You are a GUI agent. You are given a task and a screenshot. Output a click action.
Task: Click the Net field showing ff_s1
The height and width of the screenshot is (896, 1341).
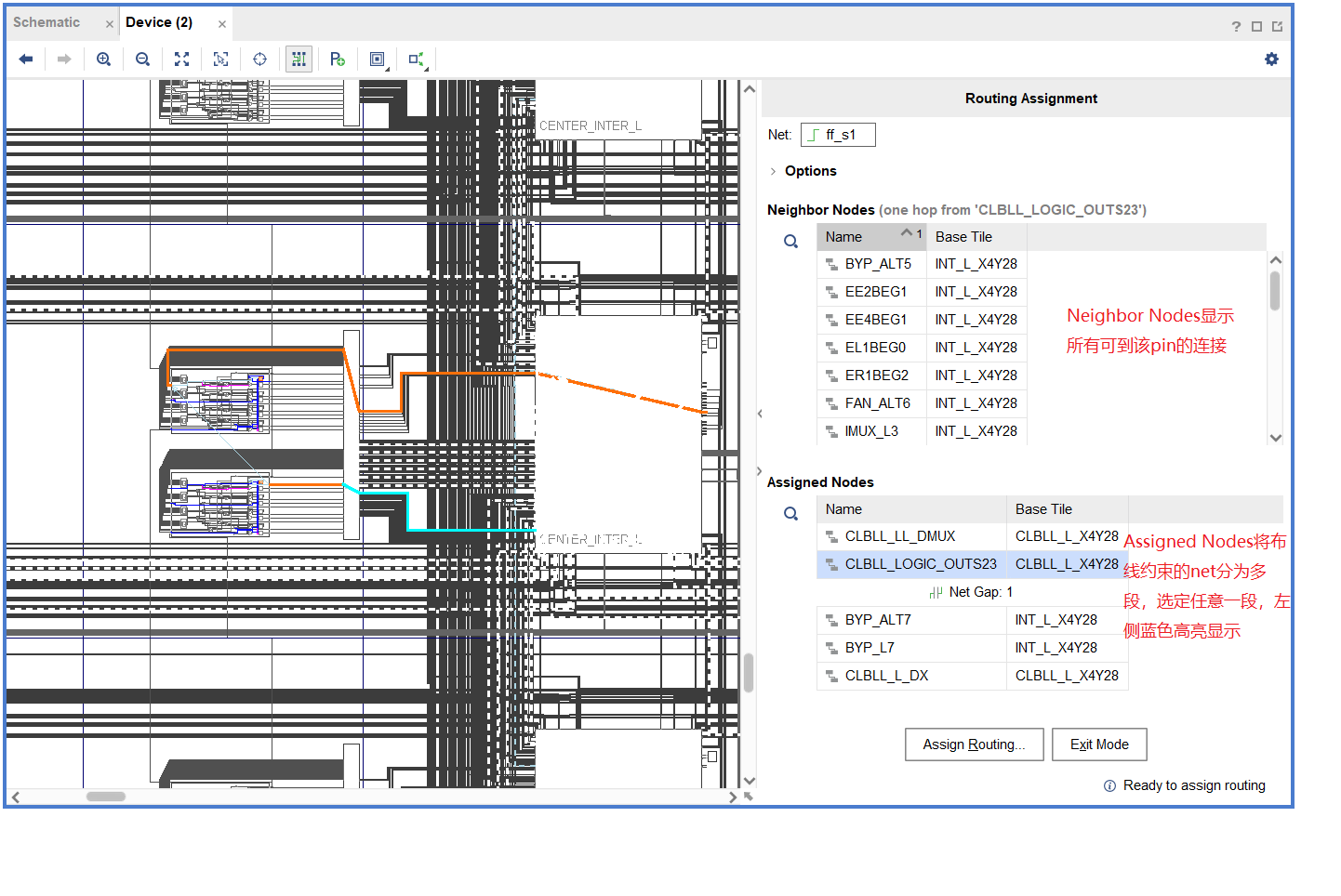[x=838, y=135]
